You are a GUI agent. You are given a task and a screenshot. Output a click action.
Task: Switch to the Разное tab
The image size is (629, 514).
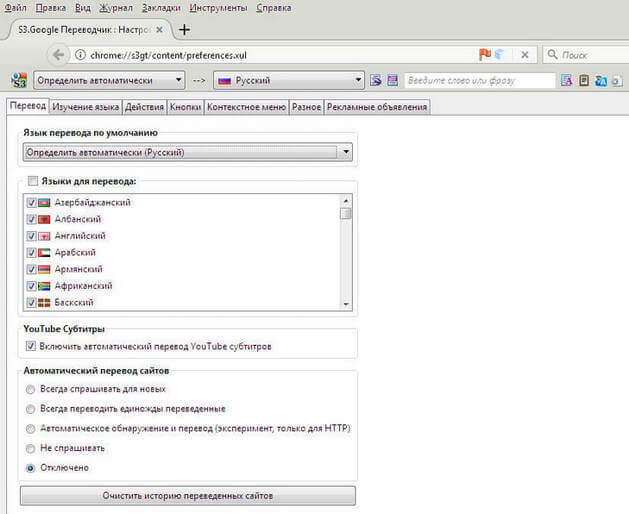click(x=306, y=107)
